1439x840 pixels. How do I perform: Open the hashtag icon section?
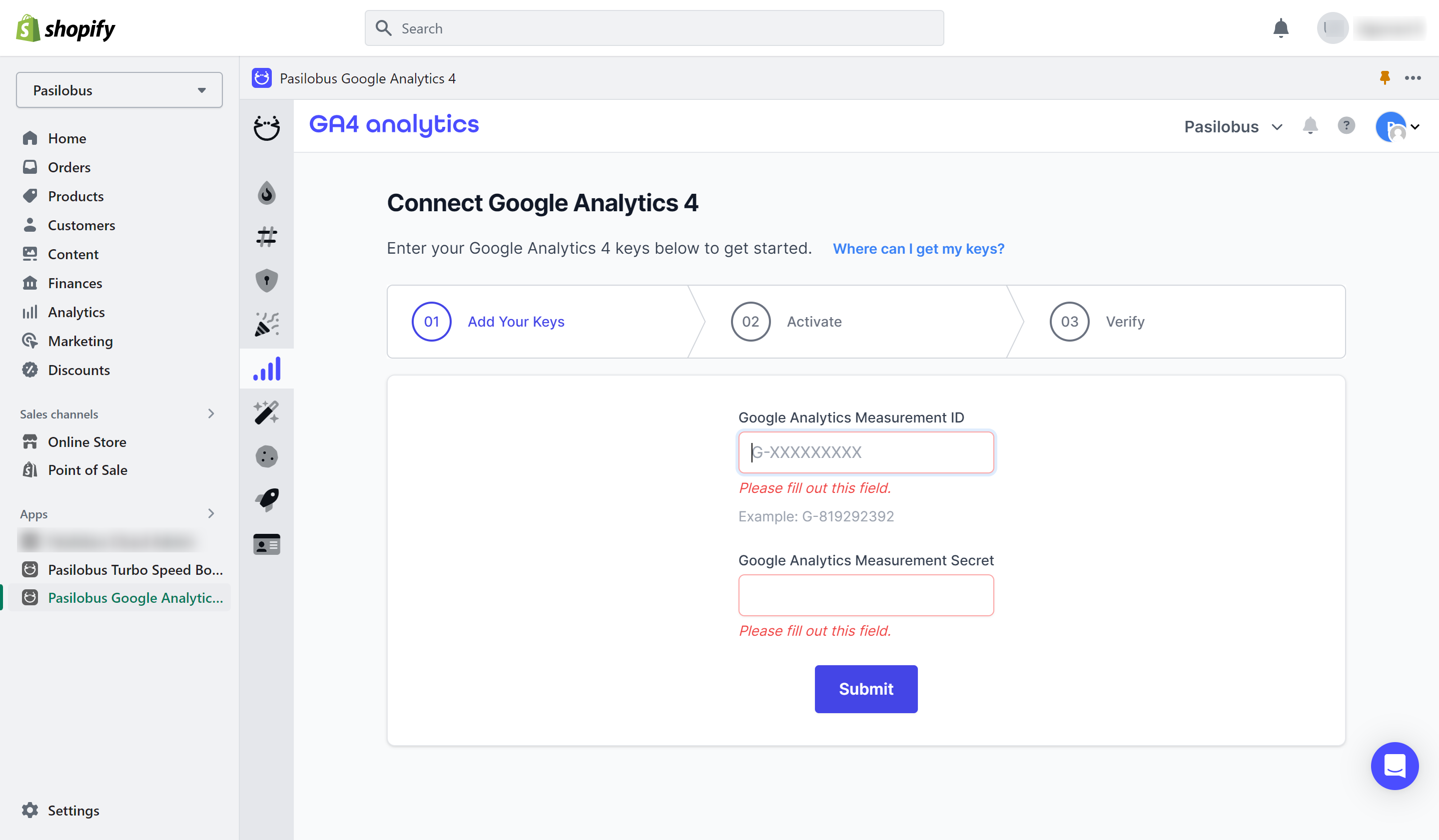tap(266, 236)
